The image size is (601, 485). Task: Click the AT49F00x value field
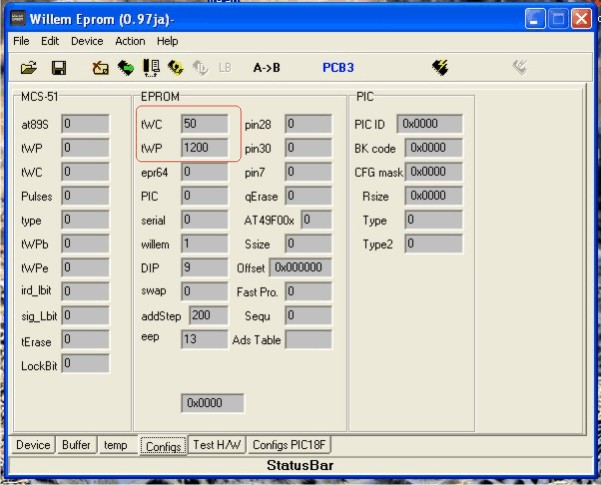point(316,220)
